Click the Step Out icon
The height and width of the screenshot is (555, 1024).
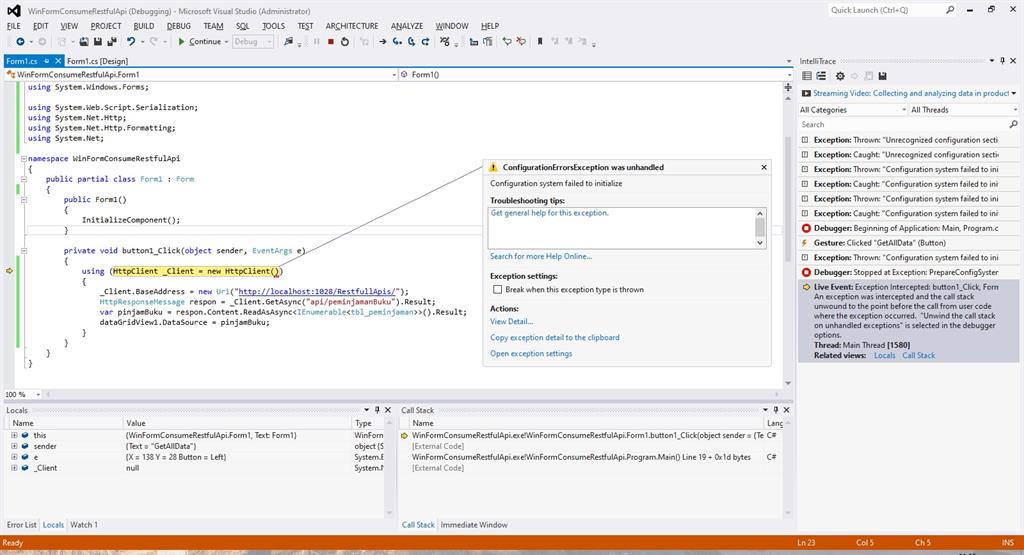click(x=425, y=42)
